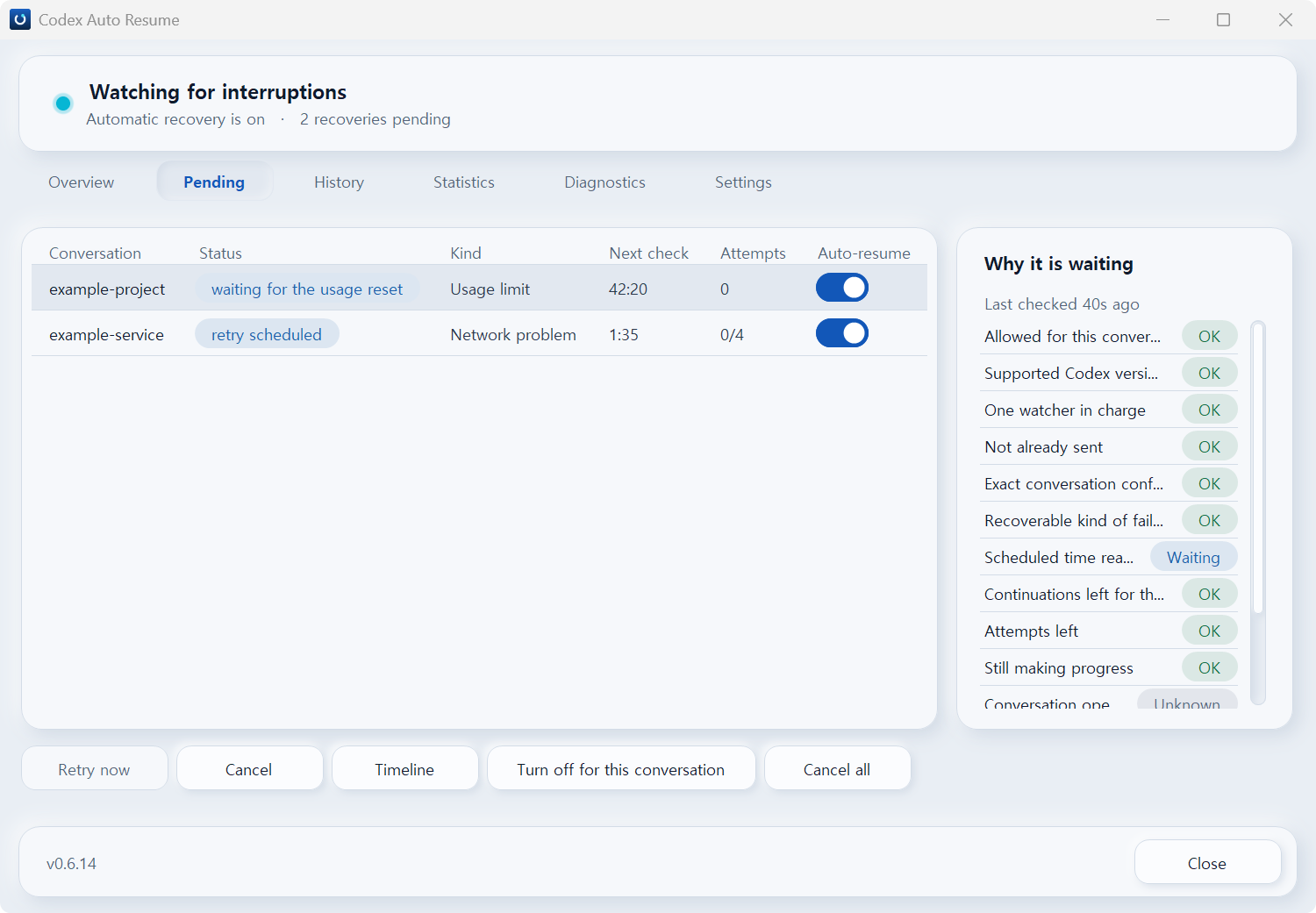Open the History tab
Viewport: 1316px width, 913px height.
(340, 182)
